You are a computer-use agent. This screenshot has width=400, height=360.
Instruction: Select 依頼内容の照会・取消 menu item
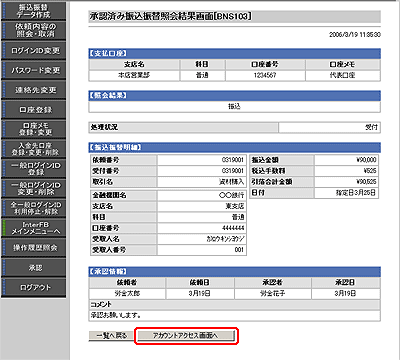point(34,30)
